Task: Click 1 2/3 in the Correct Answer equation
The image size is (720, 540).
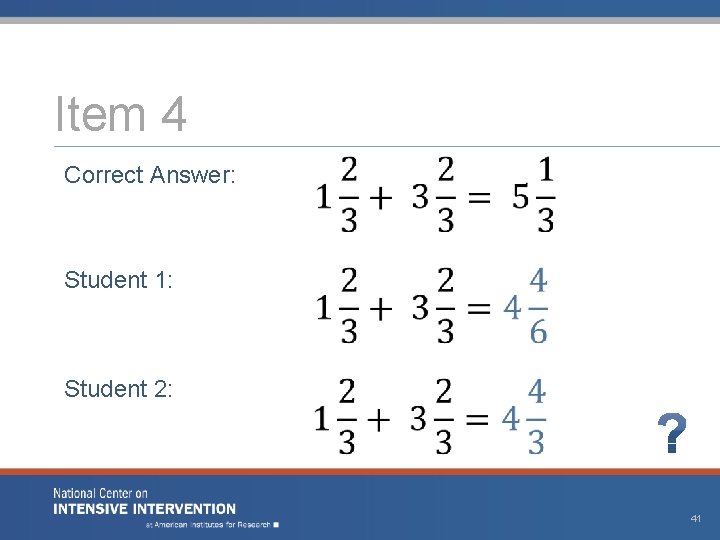Action: pyautogui.click(x=337, y=195)
